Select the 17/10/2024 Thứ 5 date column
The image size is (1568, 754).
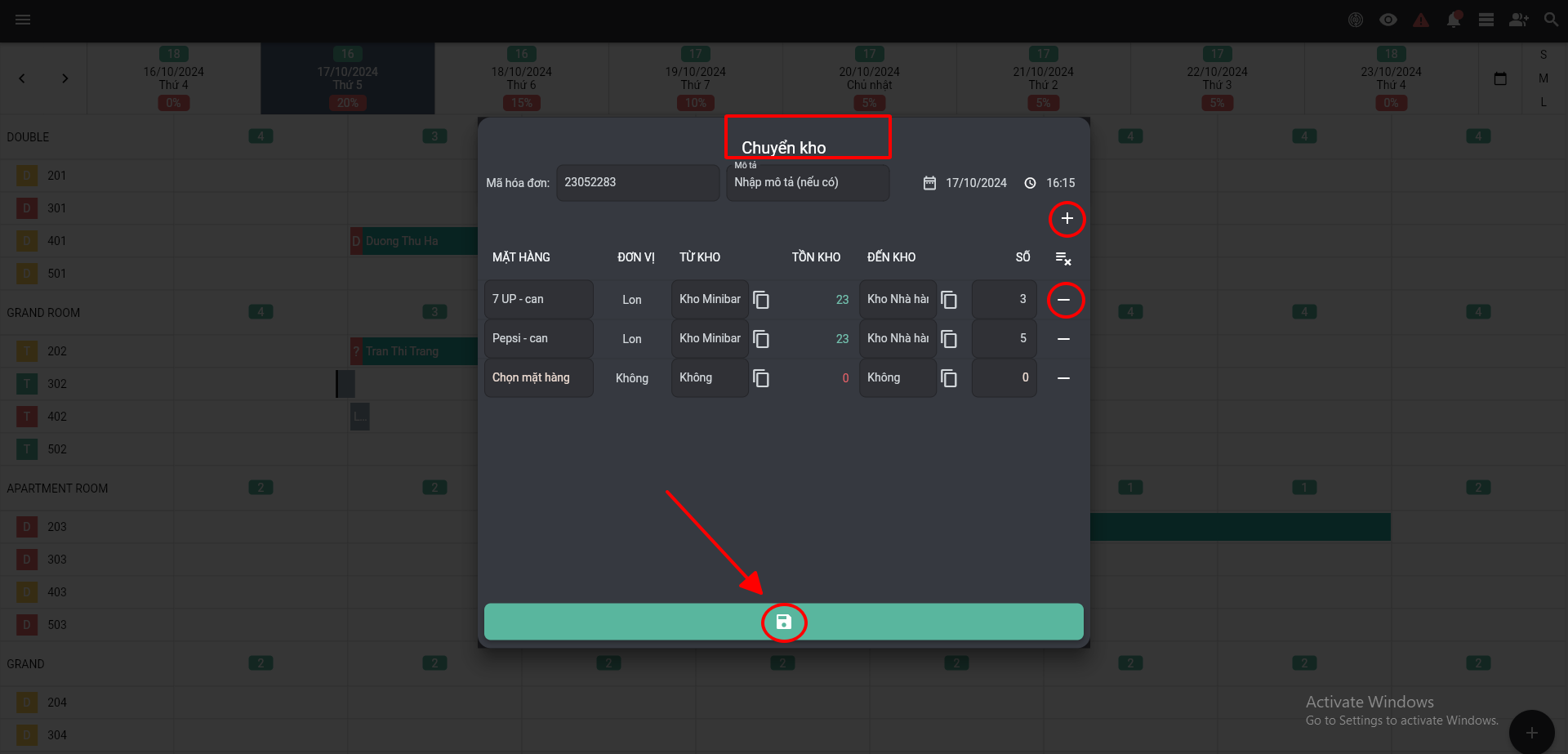pos(348,78)
